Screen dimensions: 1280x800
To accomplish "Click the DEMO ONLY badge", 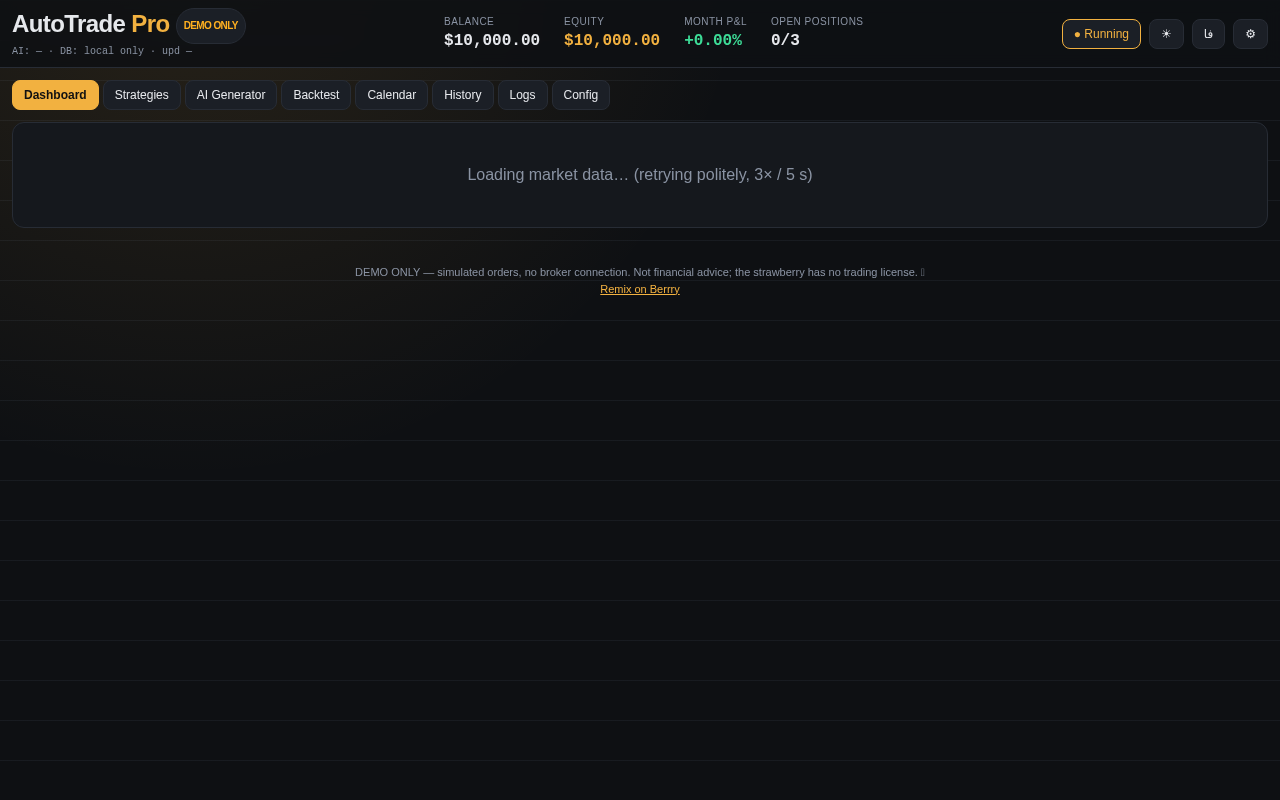I will point(211,26).
